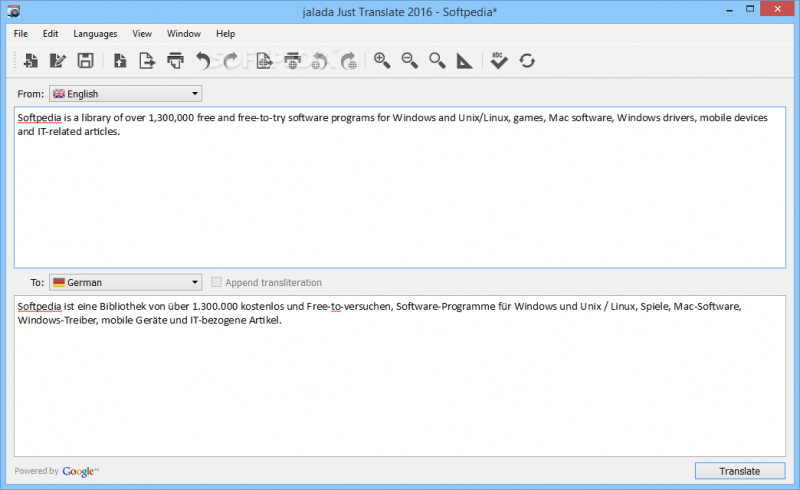
Task: Click the Google logo link
Action: coord(80,471)
